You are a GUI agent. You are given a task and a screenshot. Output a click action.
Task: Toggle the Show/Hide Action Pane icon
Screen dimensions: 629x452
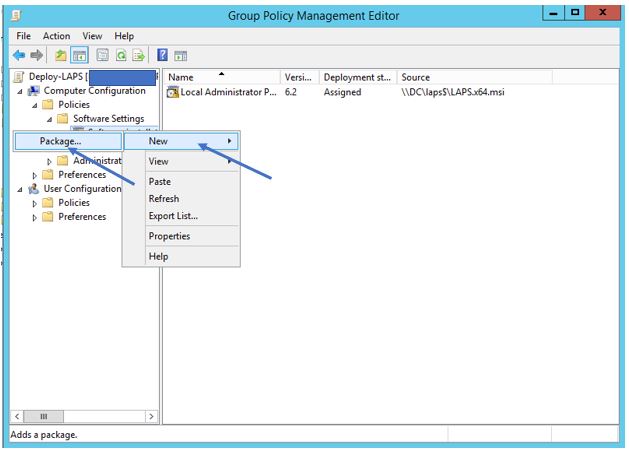181,55
